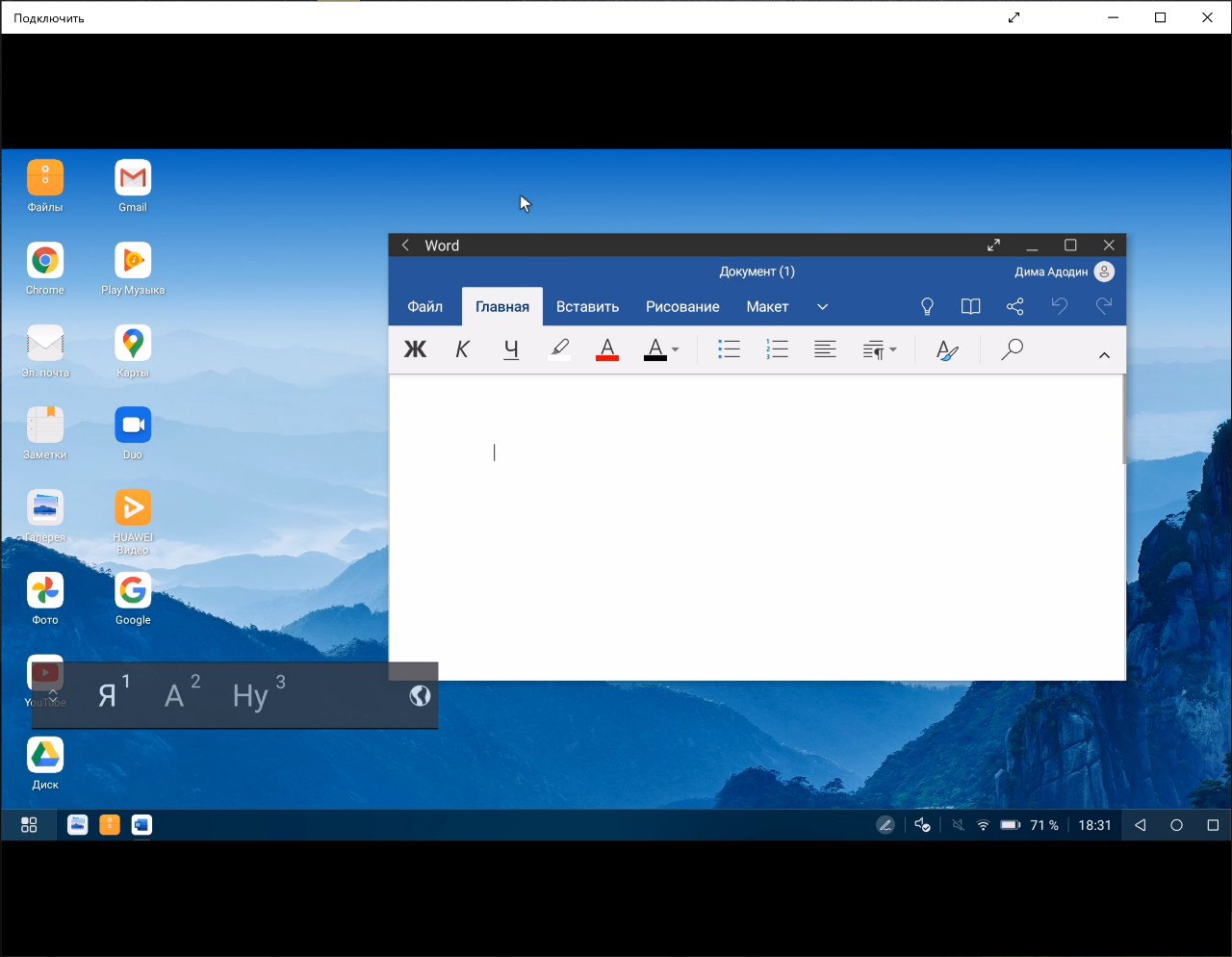This screenshot has height=957, width=1232.
Task: Open Файлы app on desktop
Action: tap(45, 186)
